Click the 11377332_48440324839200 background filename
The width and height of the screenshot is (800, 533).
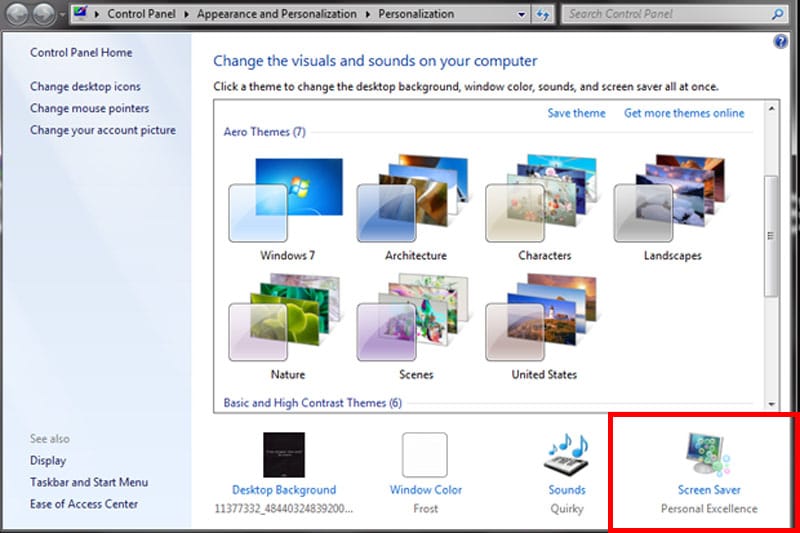click(x=283, y=509)
